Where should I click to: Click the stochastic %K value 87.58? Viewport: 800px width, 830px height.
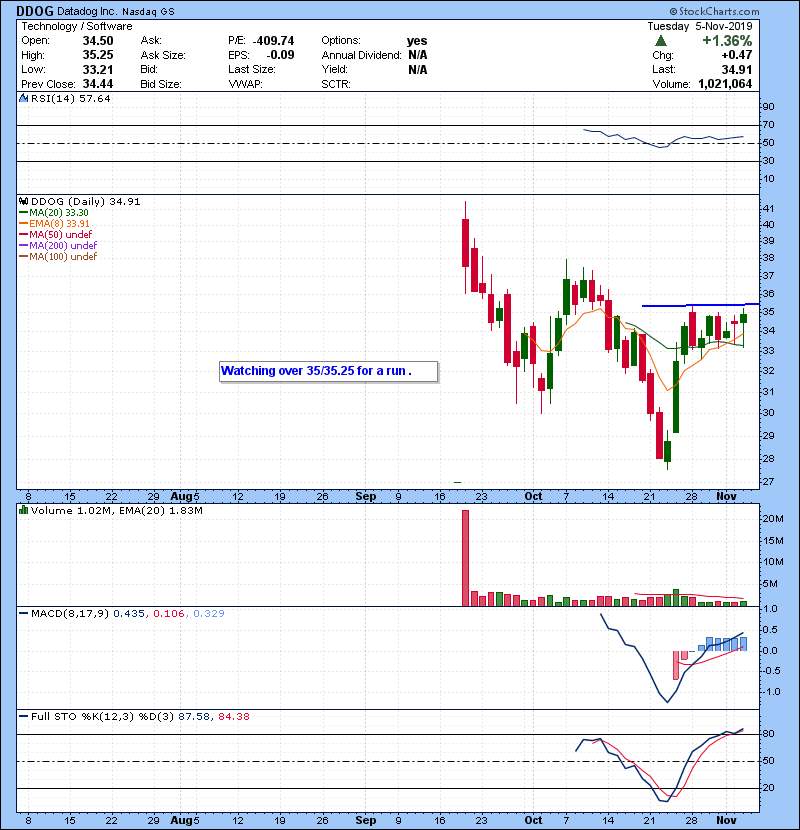point(194,717)
